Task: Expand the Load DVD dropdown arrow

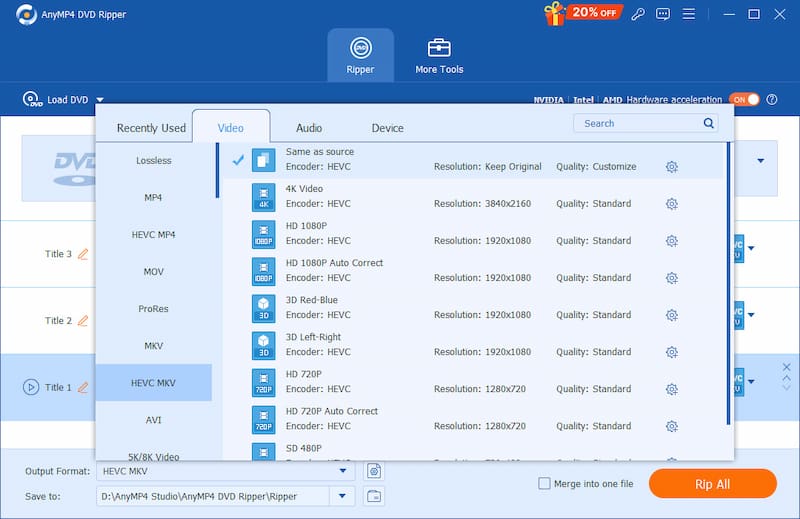Action: coord(100,100)
